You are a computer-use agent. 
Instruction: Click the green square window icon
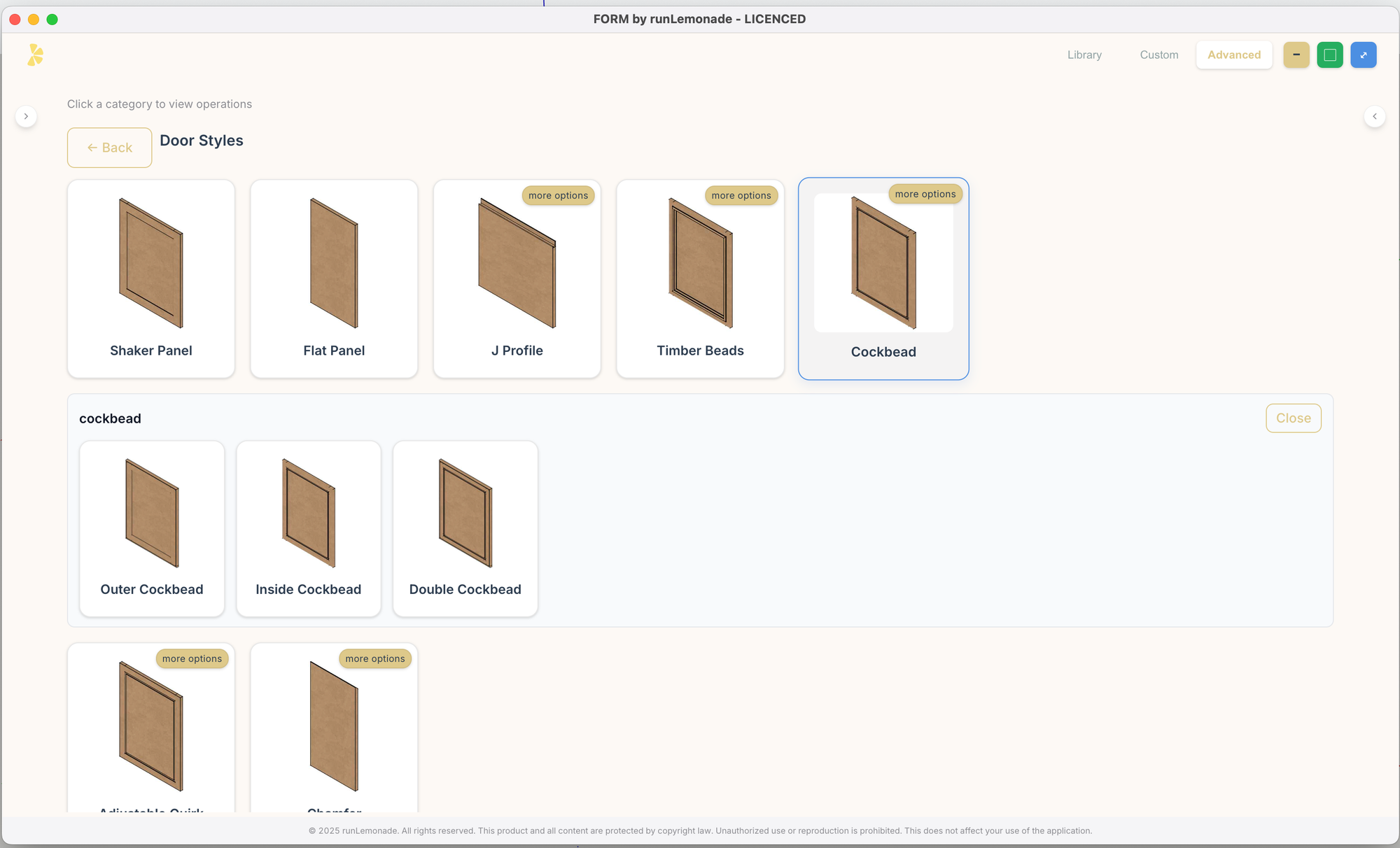click(x=1329, y=55)
